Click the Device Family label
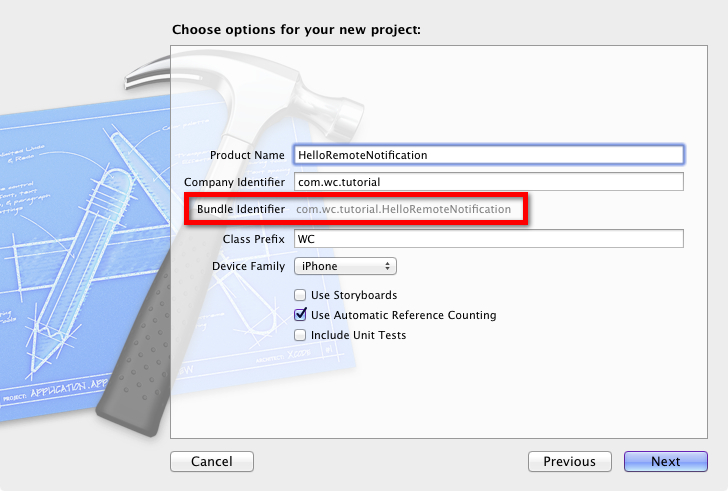This screenshot has height=491, width=728. [x=248, y=267]
